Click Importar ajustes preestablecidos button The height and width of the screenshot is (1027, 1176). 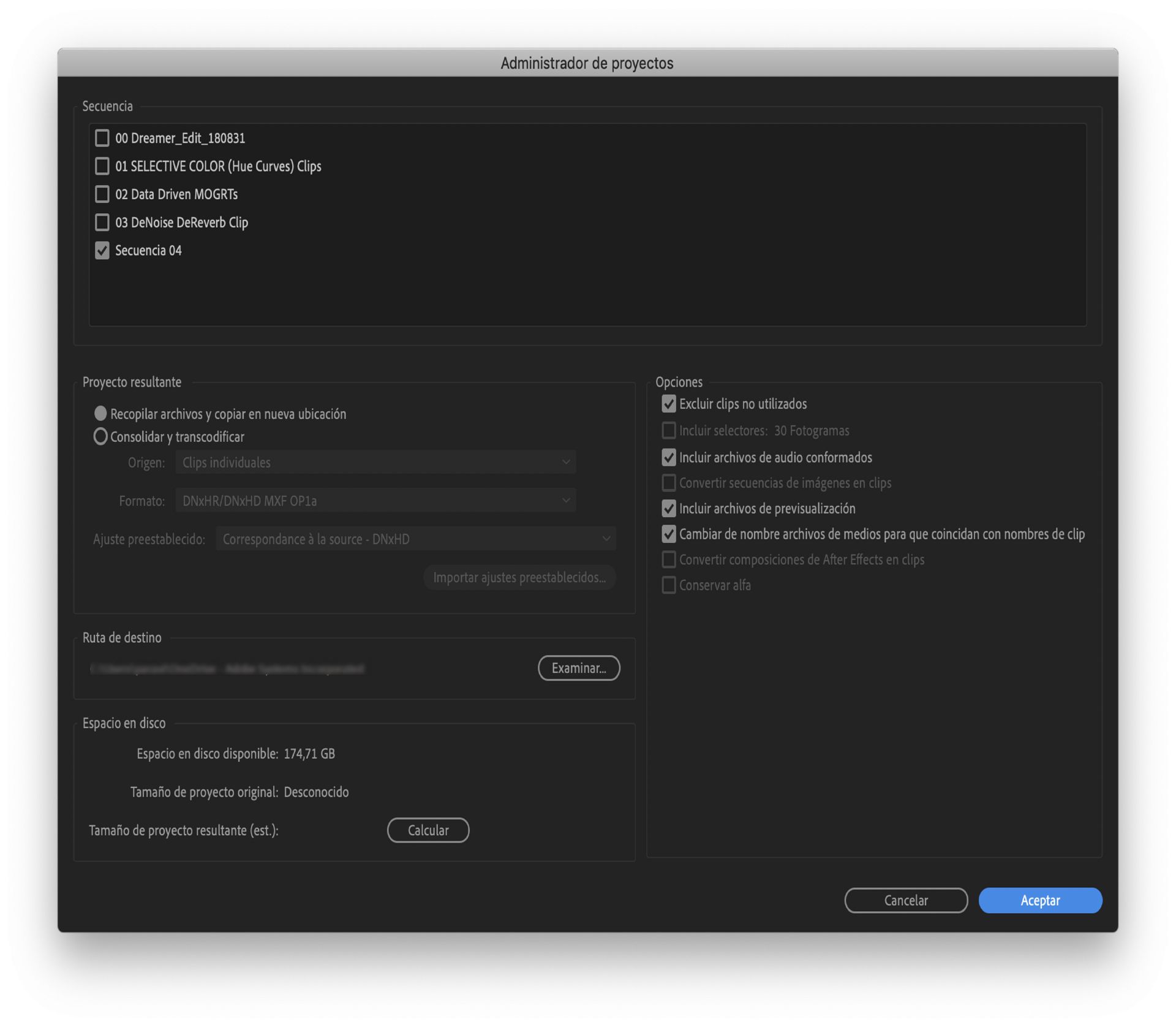click(519, 577)
